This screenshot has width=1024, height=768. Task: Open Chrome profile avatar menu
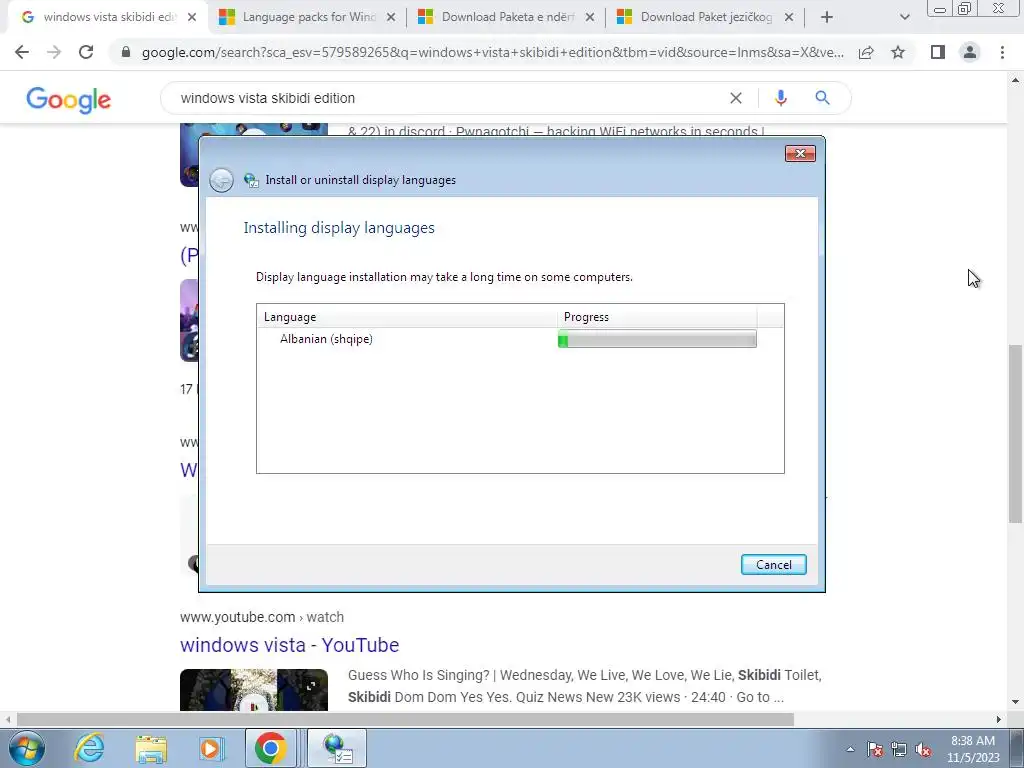tap(970, 52)
